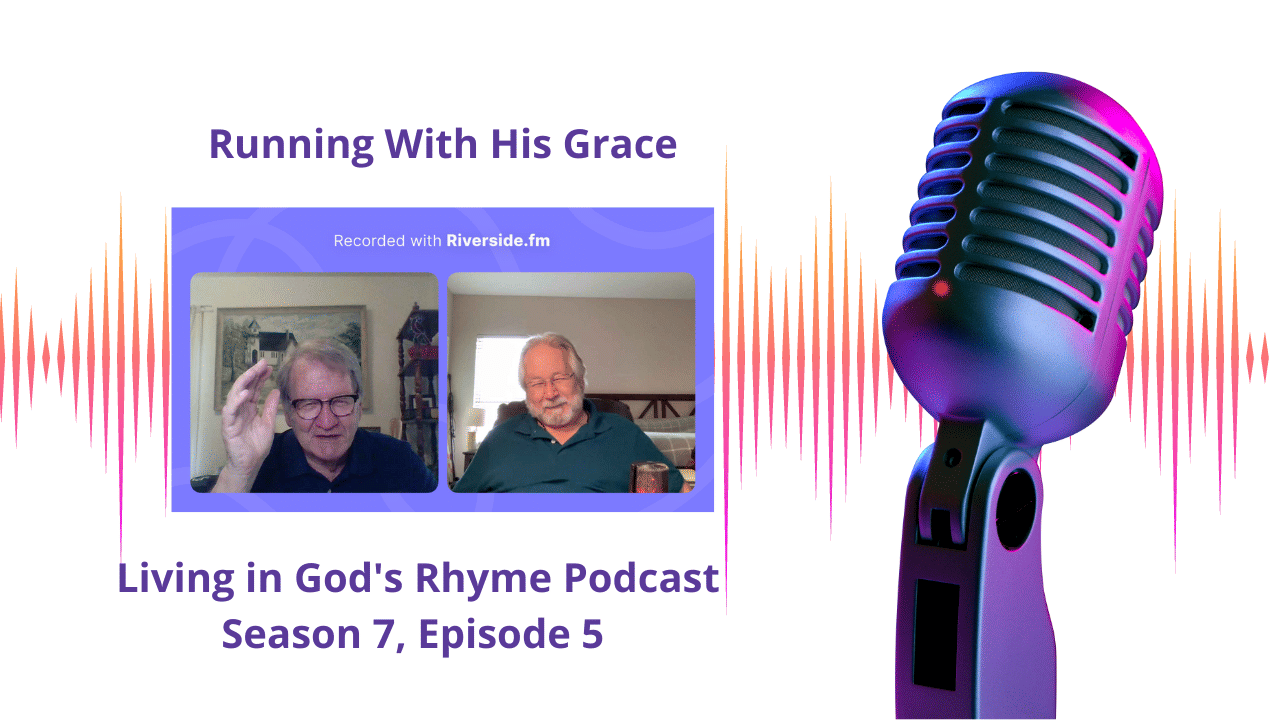Click the "Season 7, Episode 5" text
1280x720 pixels.
click(412, 634)
